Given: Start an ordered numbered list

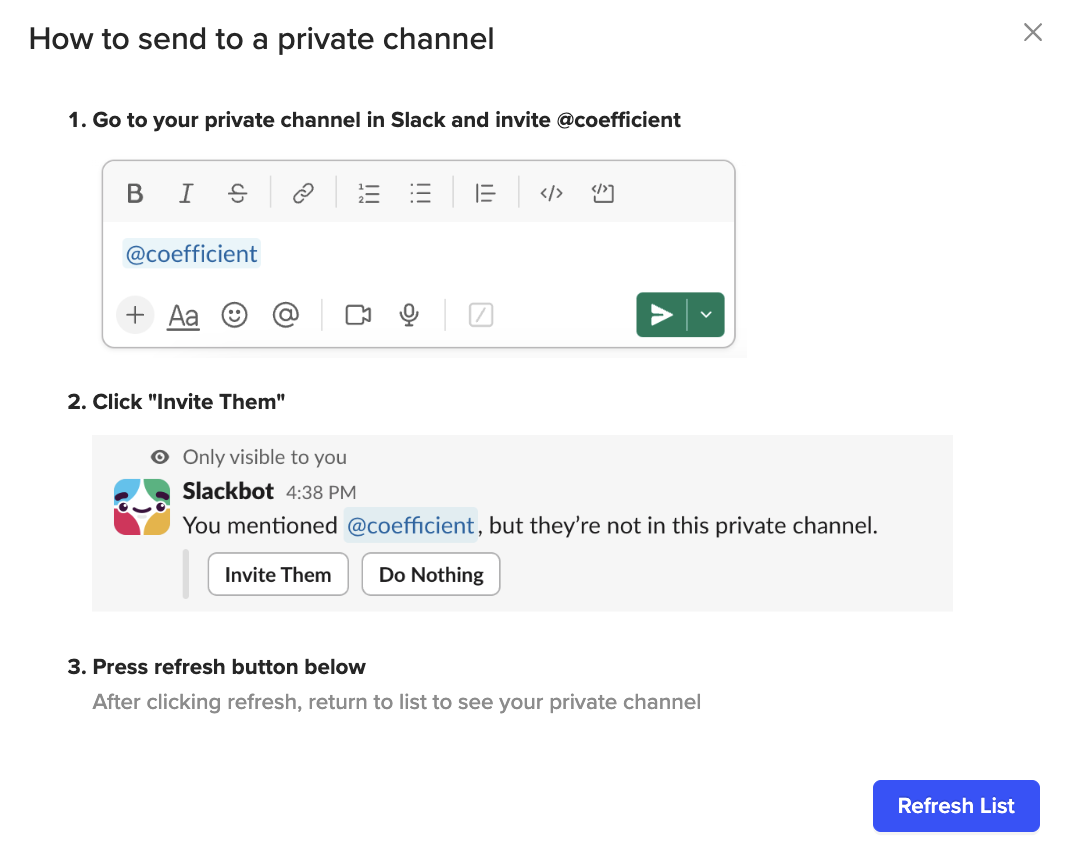Looking at the screenshot, I should [369, 194].
